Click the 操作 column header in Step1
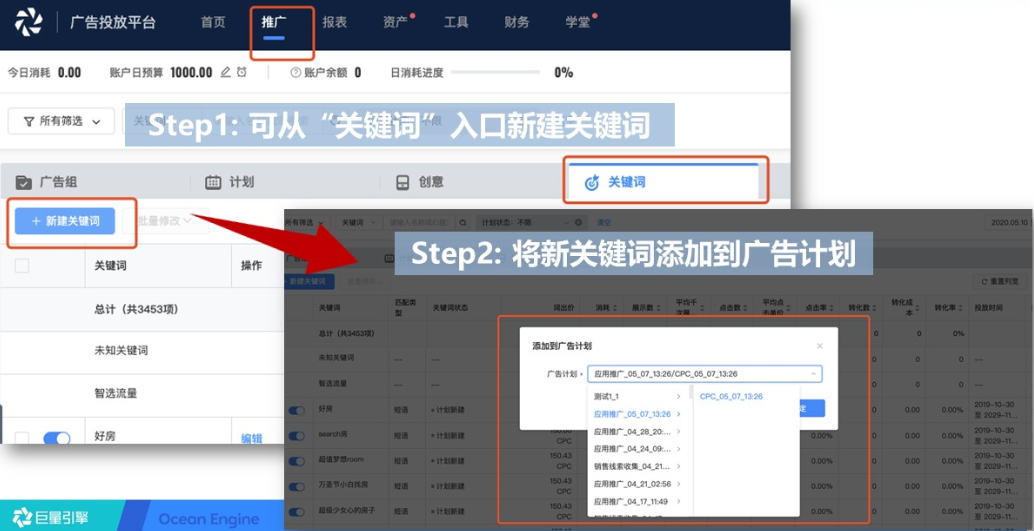Image resolution: width=1034 pixels, height=531 pixels. click(x=251, y=265)
